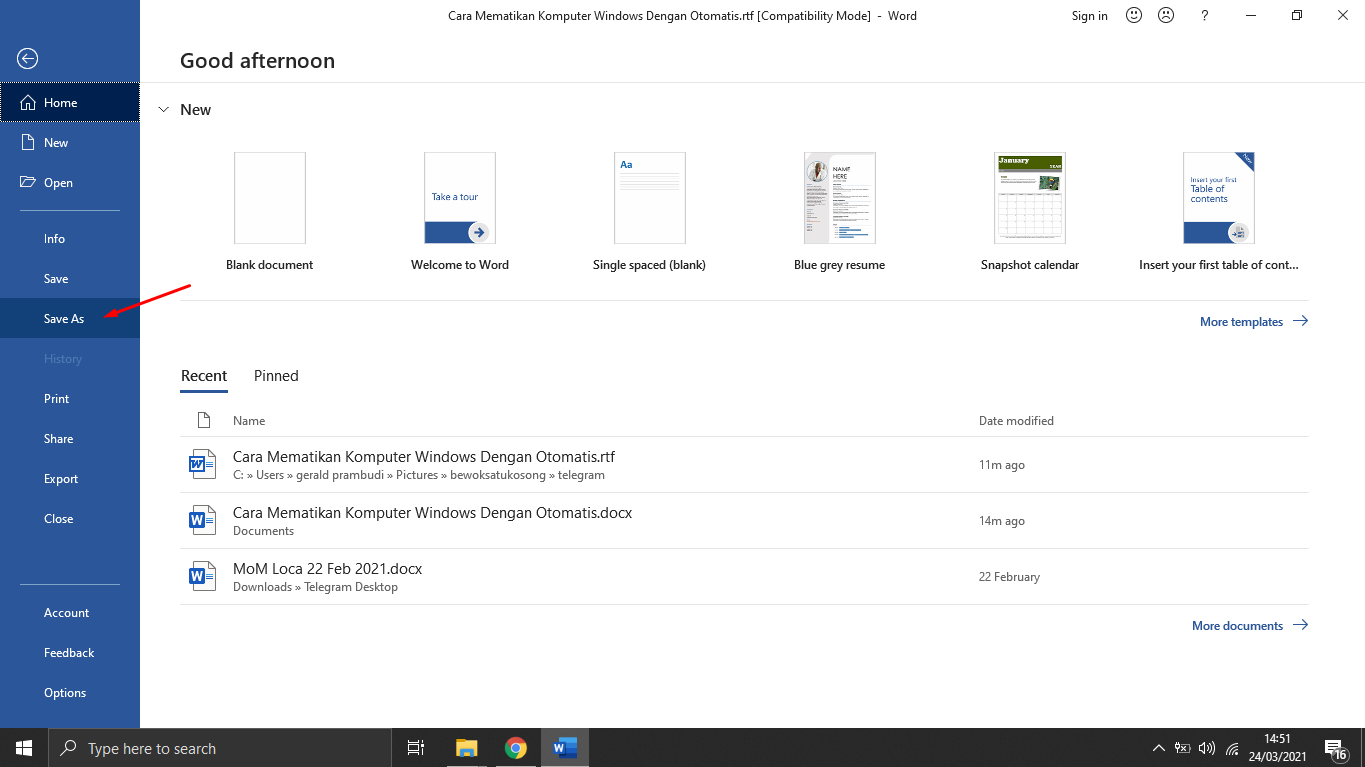The height and width of the screenshot is (767, 1365).
Task: Show hidden system tray icons
Action: click(x=1159, y=748)
